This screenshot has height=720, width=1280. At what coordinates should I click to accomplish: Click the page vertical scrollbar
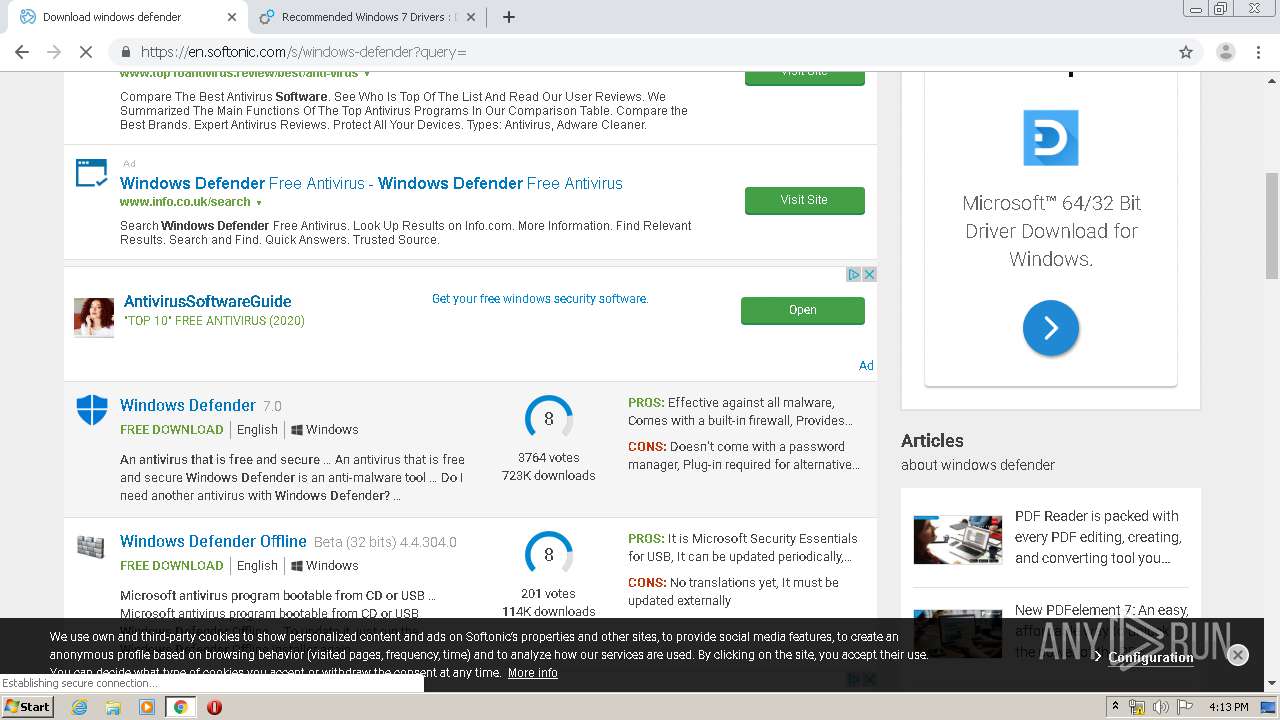click(x=1272, y=226)
